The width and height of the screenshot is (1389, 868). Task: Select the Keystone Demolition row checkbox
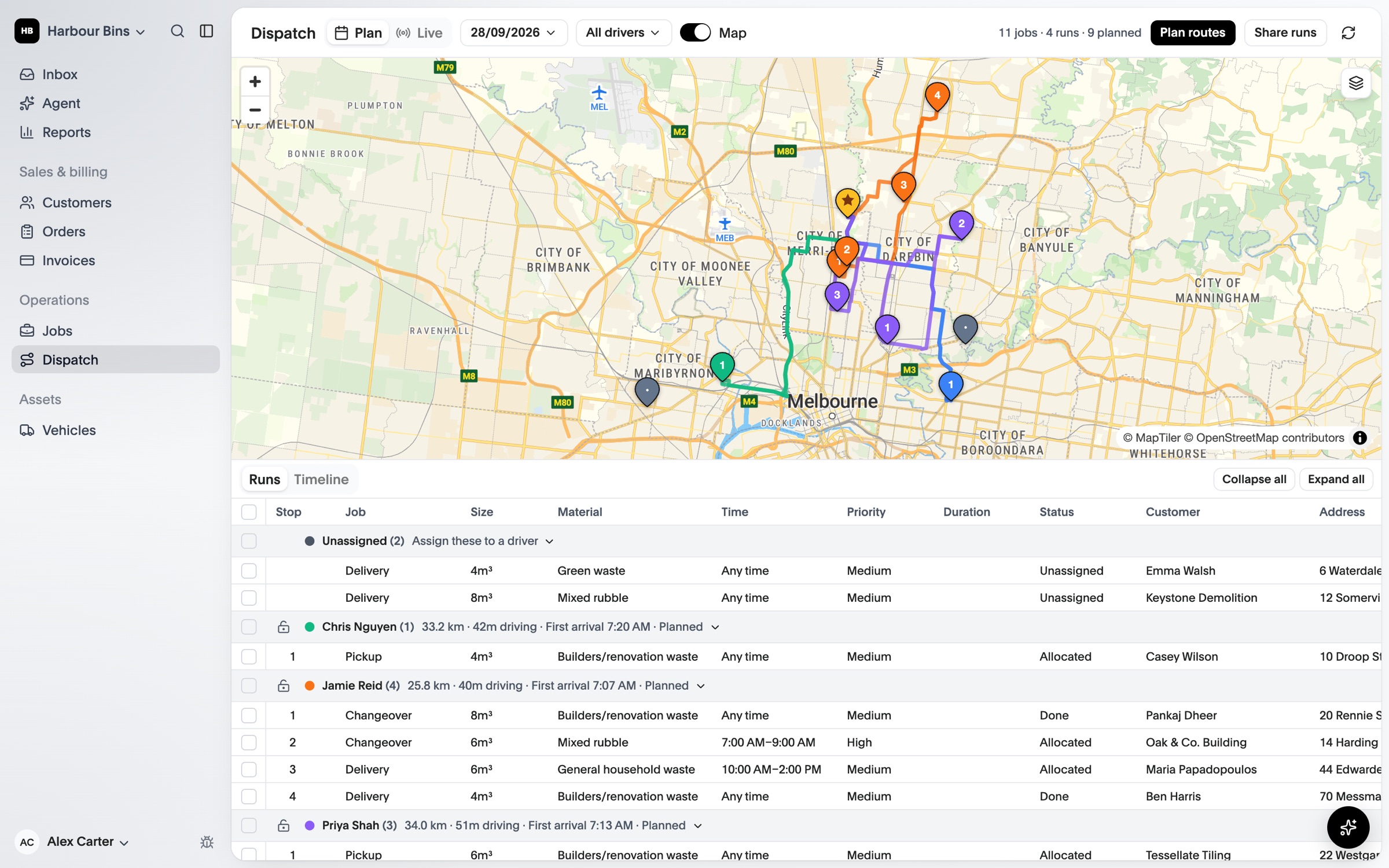(x=249, y=598)
